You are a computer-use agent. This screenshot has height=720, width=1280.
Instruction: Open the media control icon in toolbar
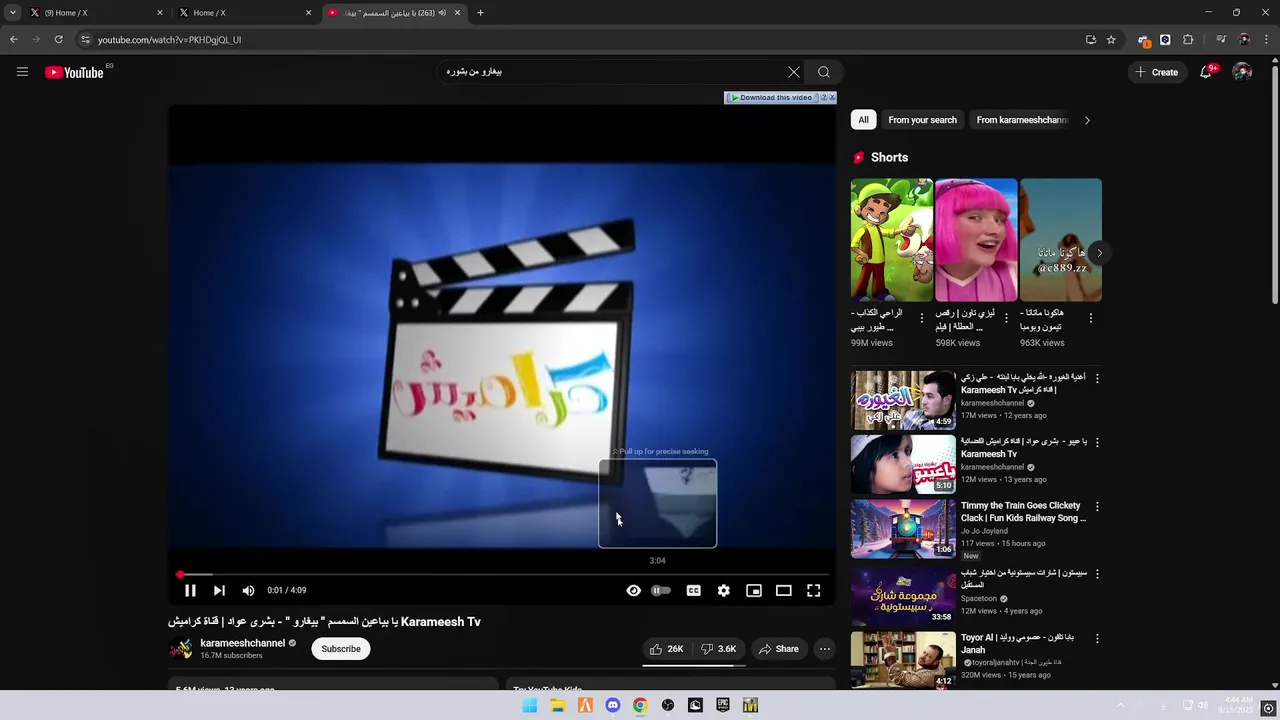(1221, 40)
